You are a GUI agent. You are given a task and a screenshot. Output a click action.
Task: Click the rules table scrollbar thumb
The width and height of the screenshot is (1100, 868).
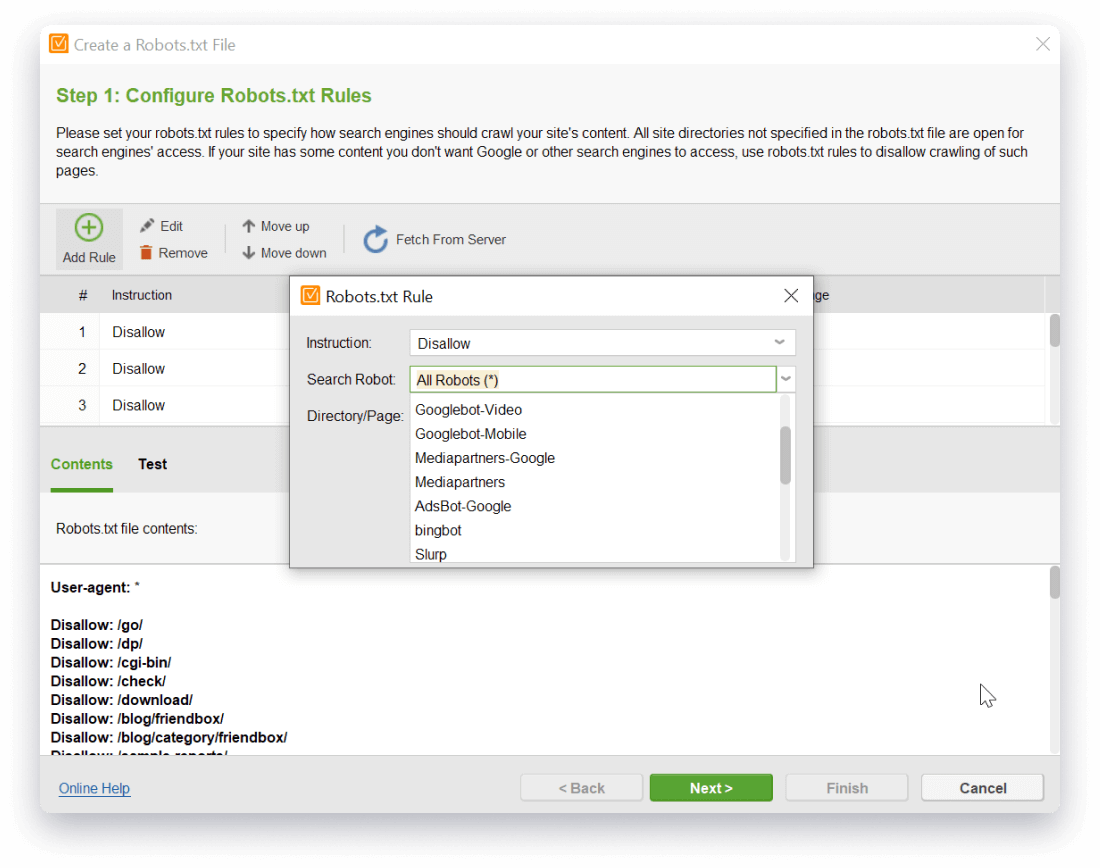[1054, 330]
